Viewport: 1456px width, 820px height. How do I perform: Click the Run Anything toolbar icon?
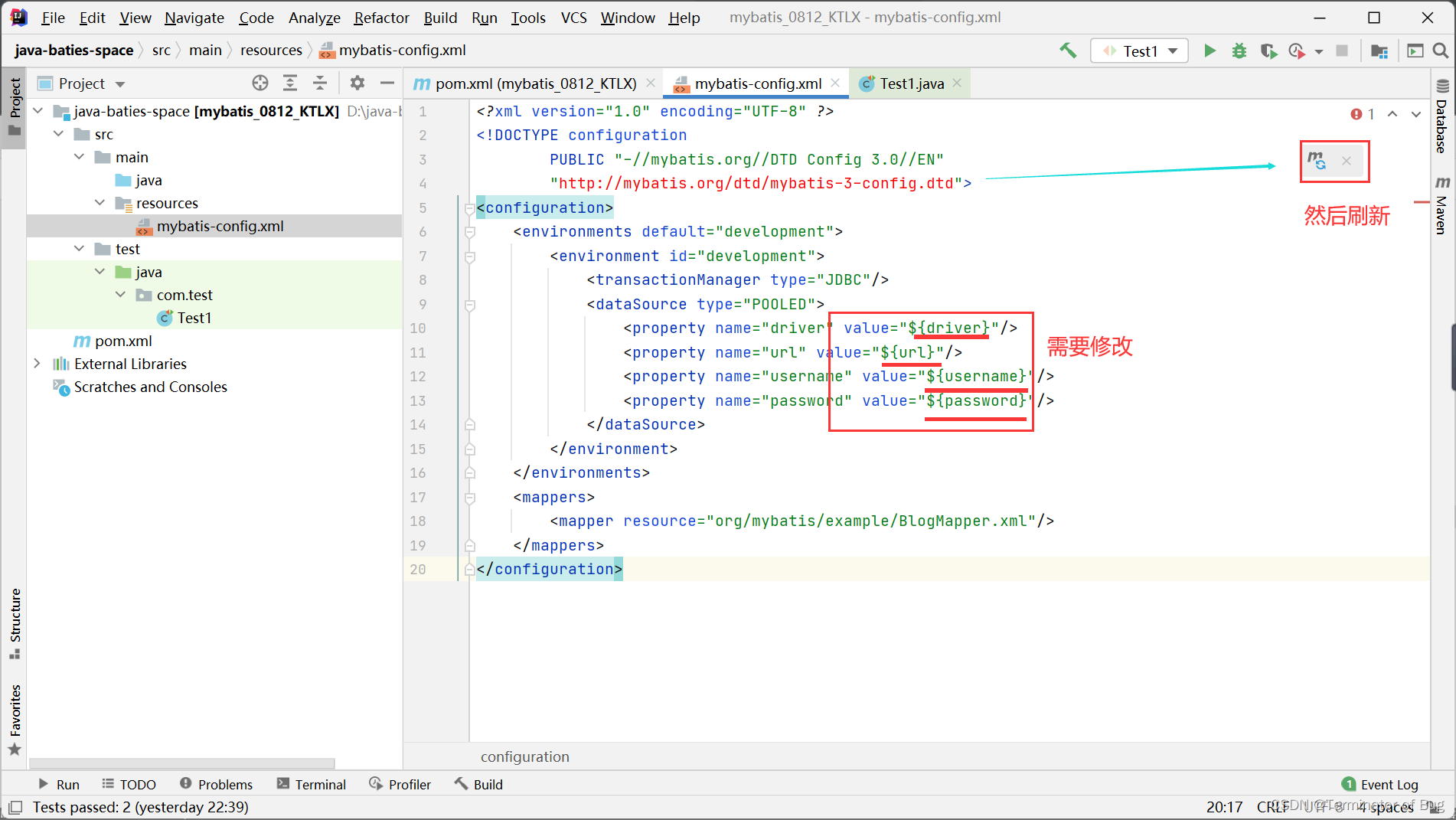pyautogui.click(x=1415, y=51)
